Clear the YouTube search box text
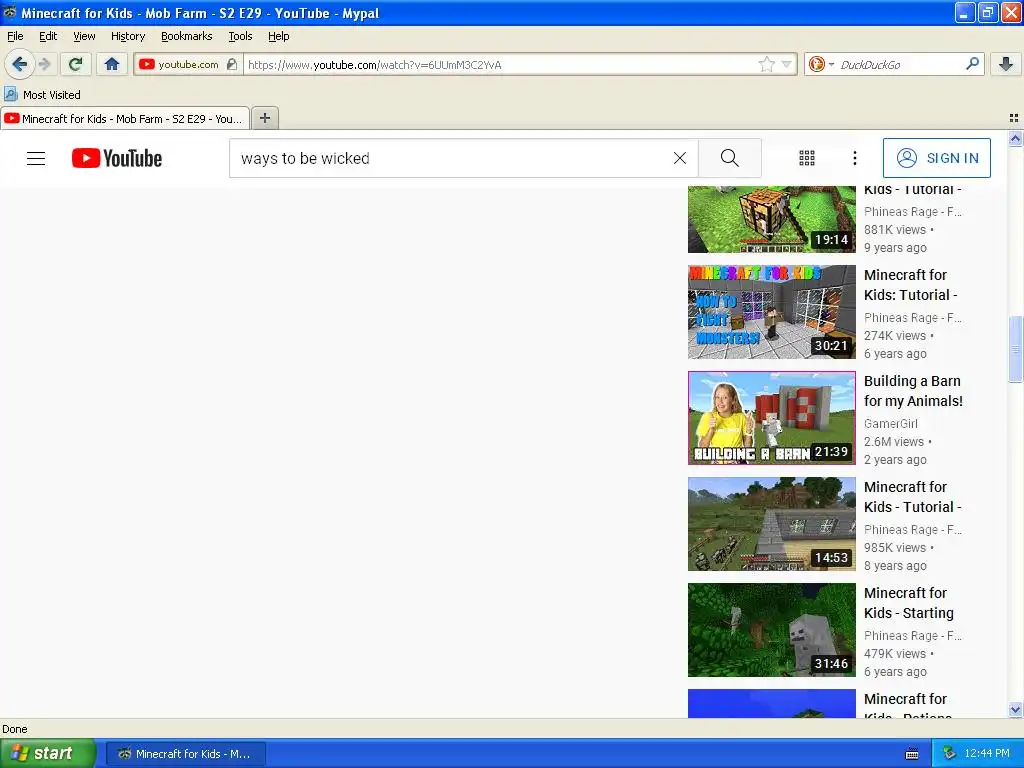This screenshot has height=768, width=1024. pyautogui.click(x=679, y=158)
